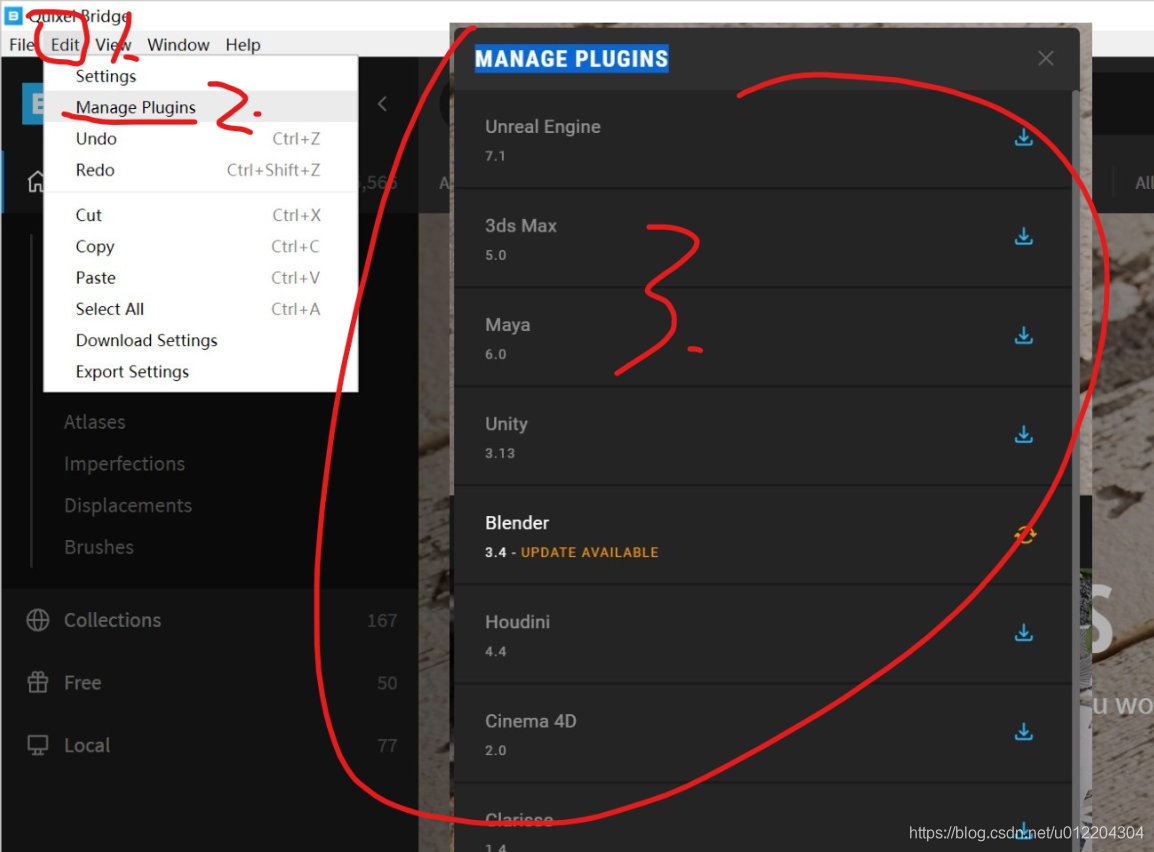Download the Unreal Engine plugin

coord(1023,138)
